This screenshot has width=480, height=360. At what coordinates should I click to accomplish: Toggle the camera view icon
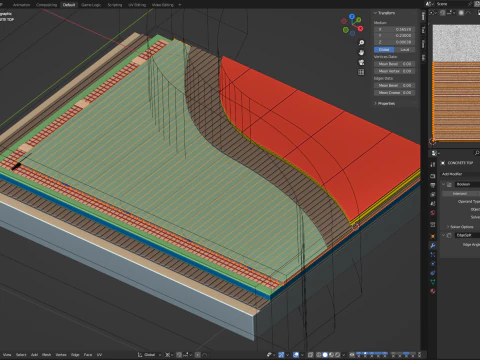click(x=361, y=62)
